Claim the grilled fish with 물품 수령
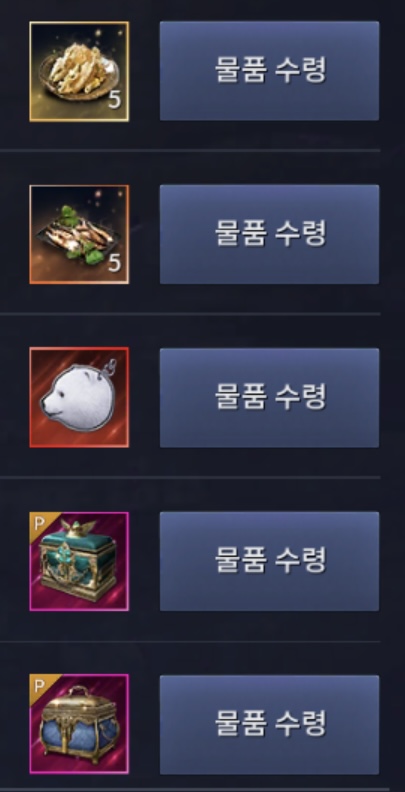The image size is (405, 792). pos(270,234)
